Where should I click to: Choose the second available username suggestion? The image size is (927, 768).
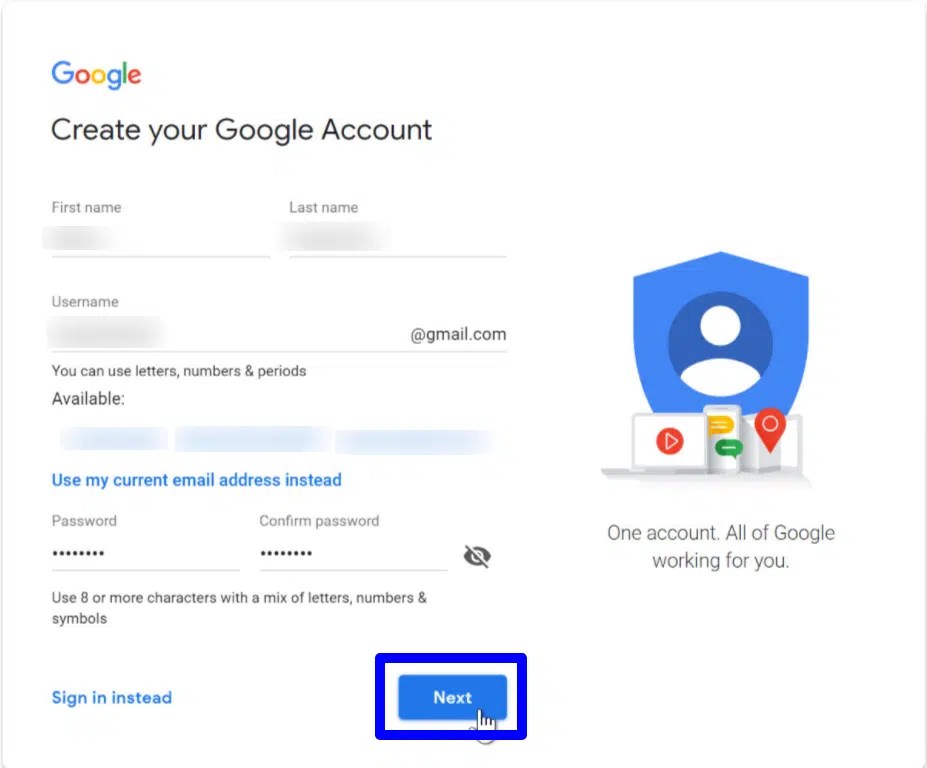coord(251,439)
